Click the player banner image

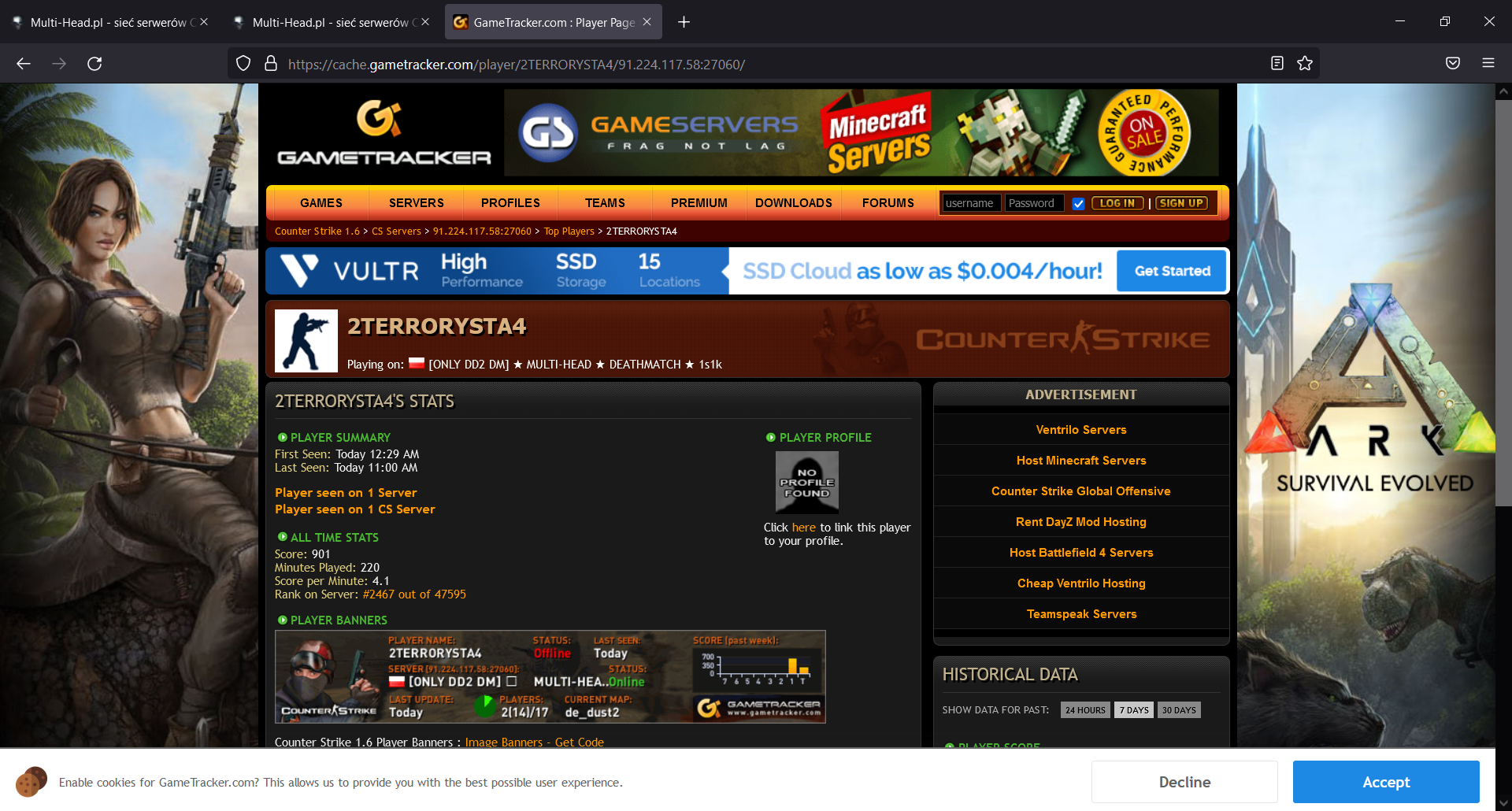(550, 676)
